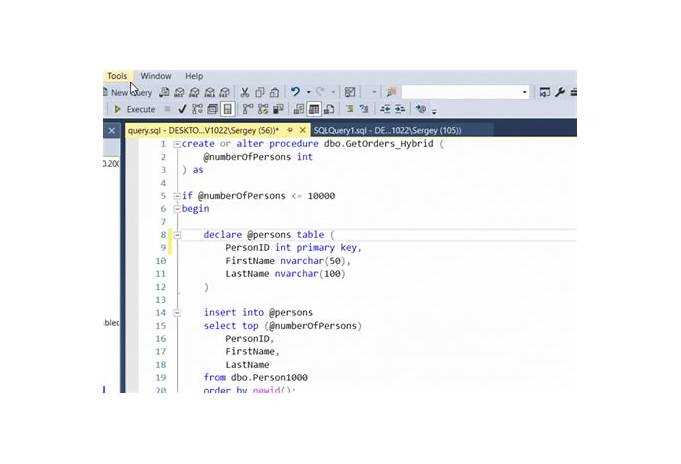Select the query.sql Sergey (56) tab
This screenshot has width=681, height=464.
(203, 130)
